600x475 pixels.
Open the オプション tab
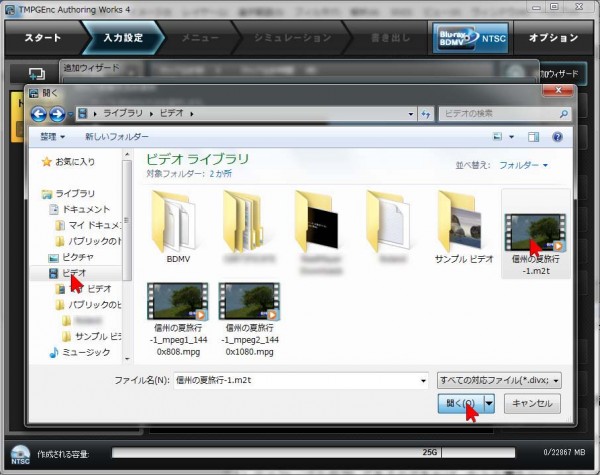click(x=553, y=38)
